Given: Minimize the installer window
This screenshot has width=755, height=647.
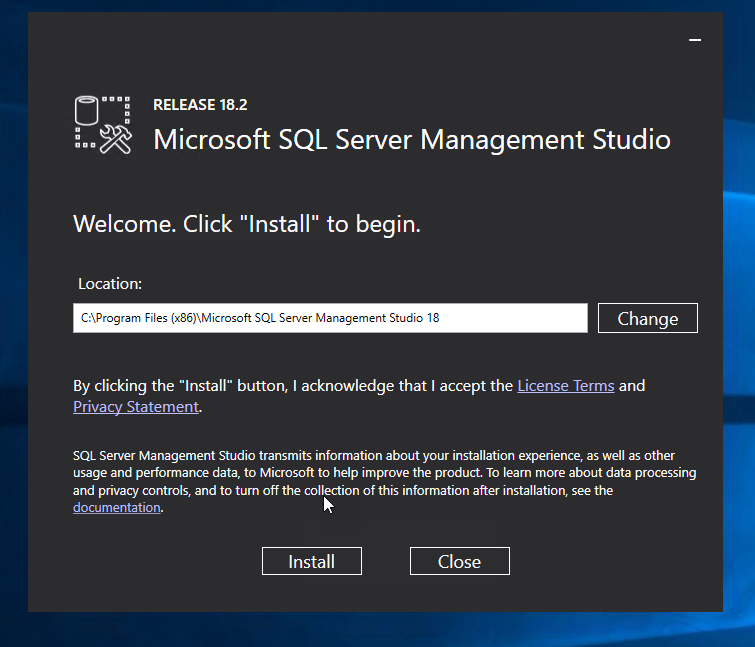Looking at the screenshot, I should coord(695,40).
